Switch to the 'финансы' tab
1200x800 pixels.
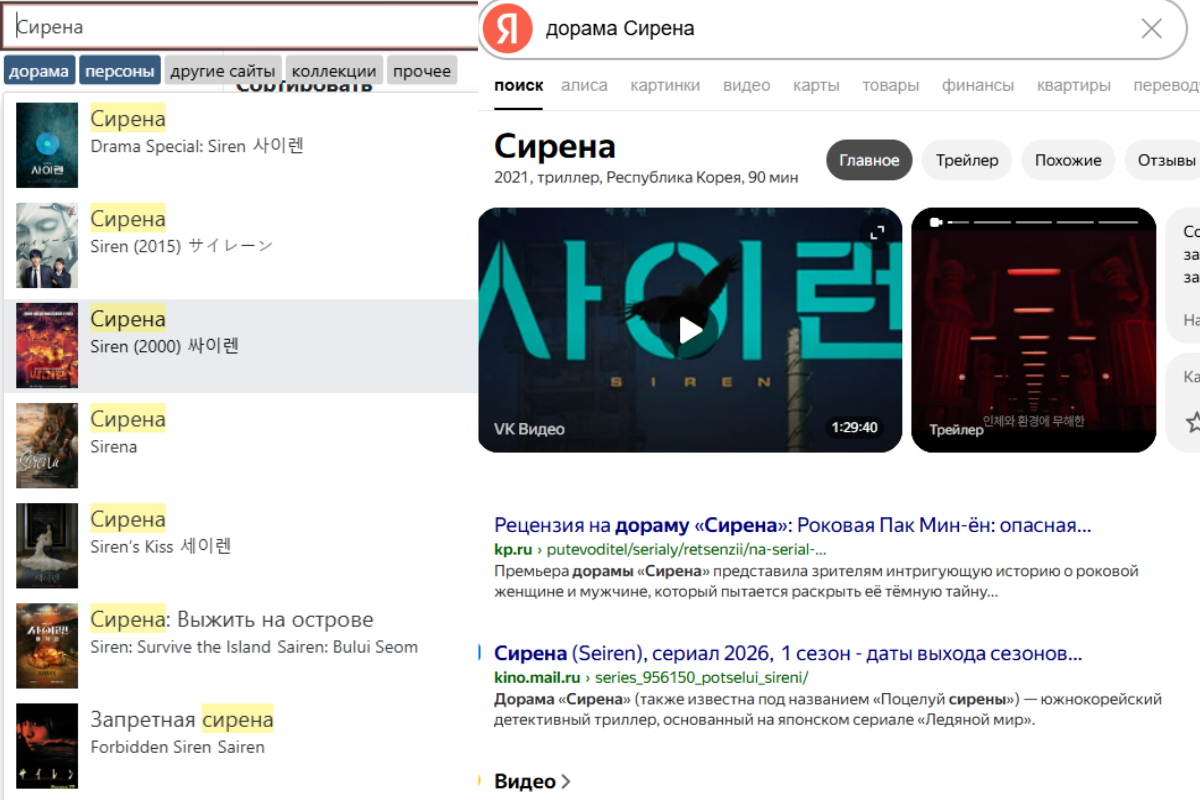pyautogui.click(x=978, y=85)
